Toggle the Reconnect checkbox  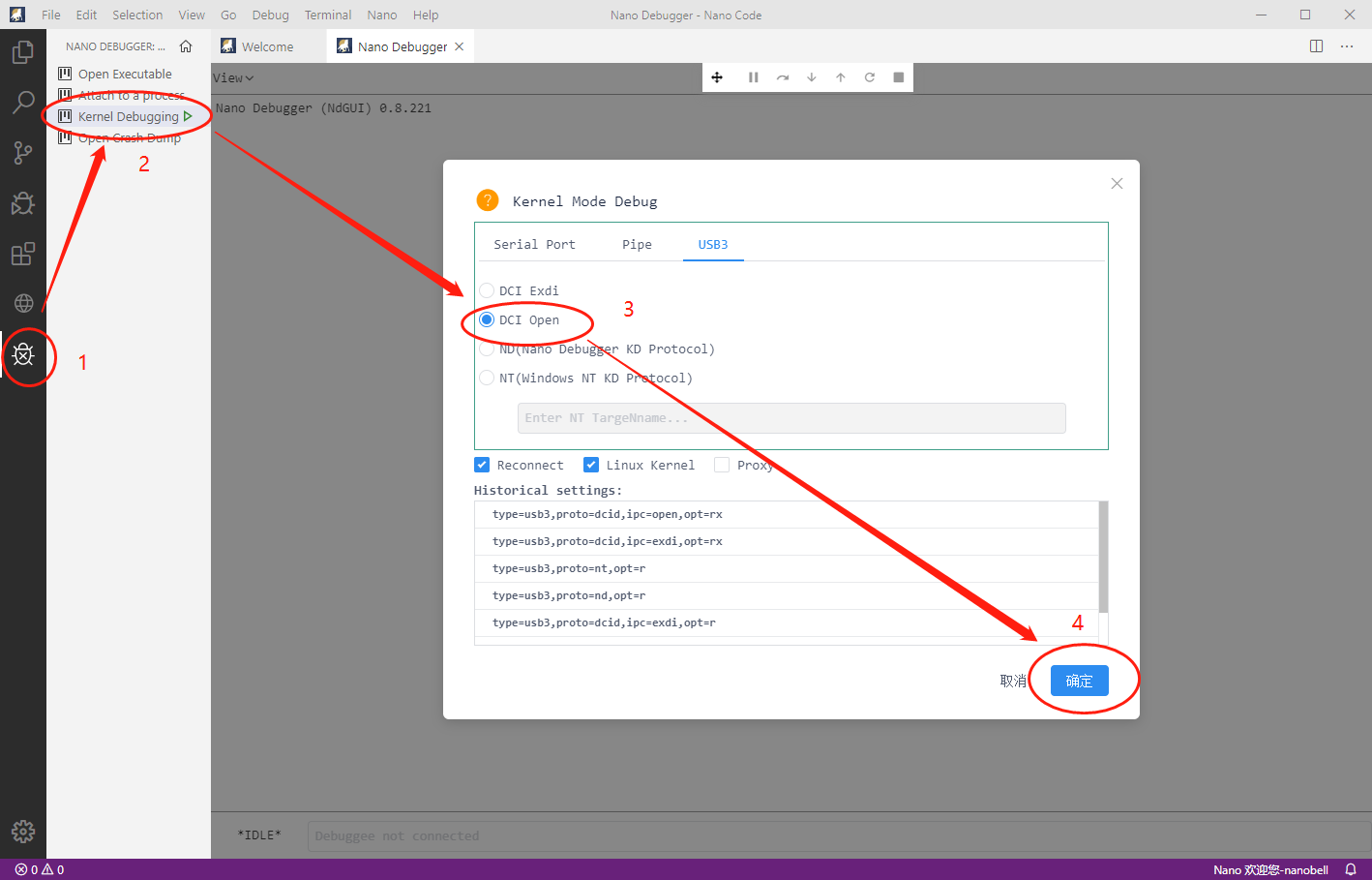482,465
